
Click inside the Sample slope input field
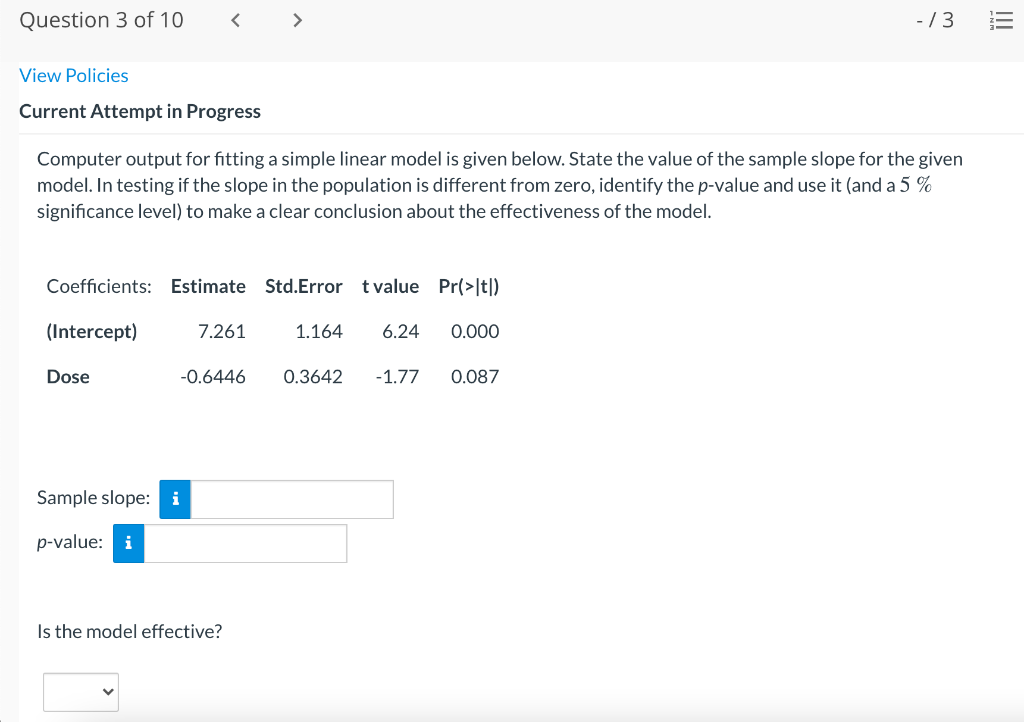click(290, 499)
